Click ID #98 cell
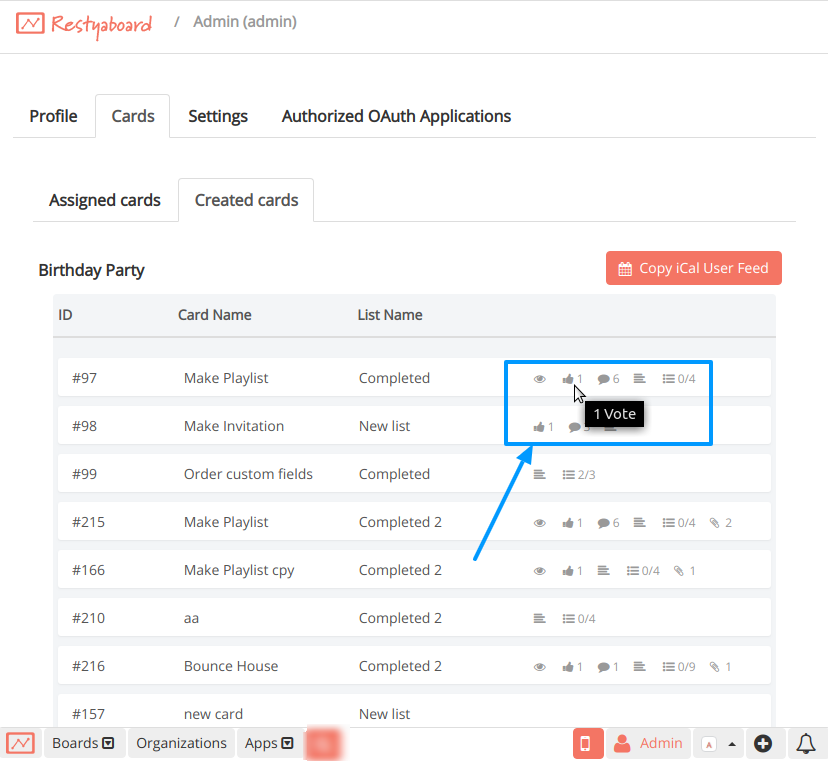Screen dimensions: 828x761 pyautogui.click(x=84, y=426)
